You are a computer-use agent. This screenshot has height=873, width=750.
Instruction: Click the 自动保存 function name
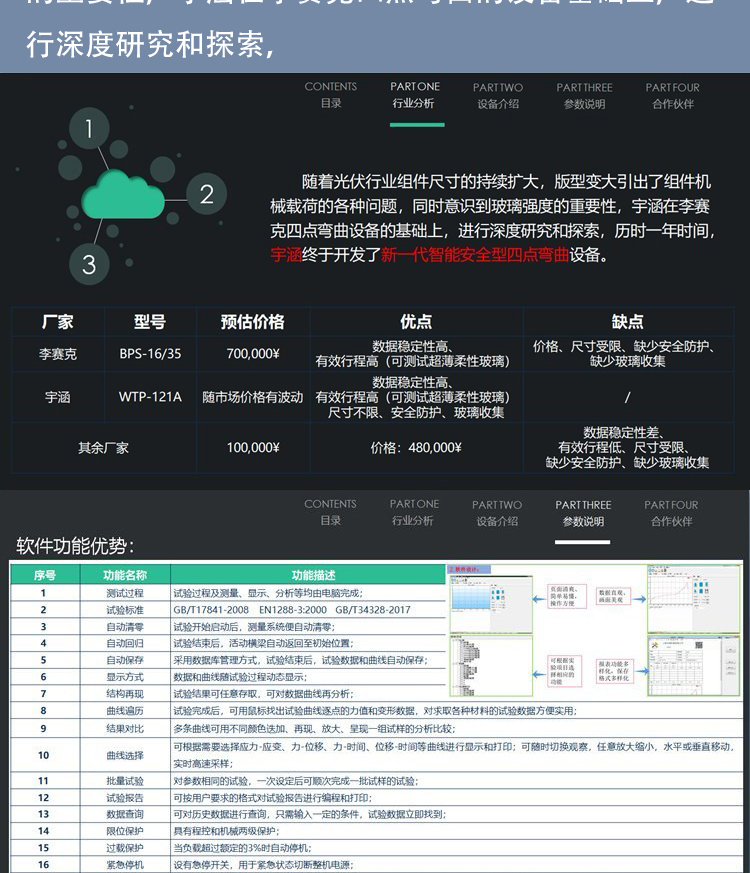[125, 660]
